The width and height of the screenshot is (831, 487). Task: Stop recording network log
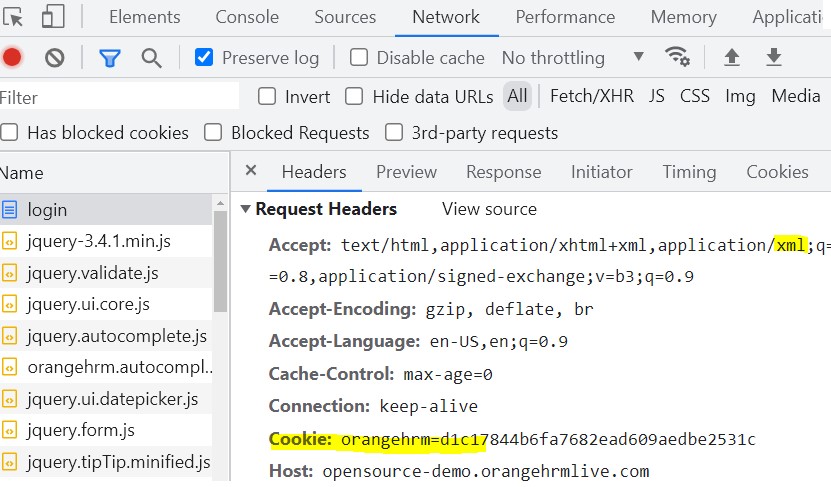coord(12,58)
